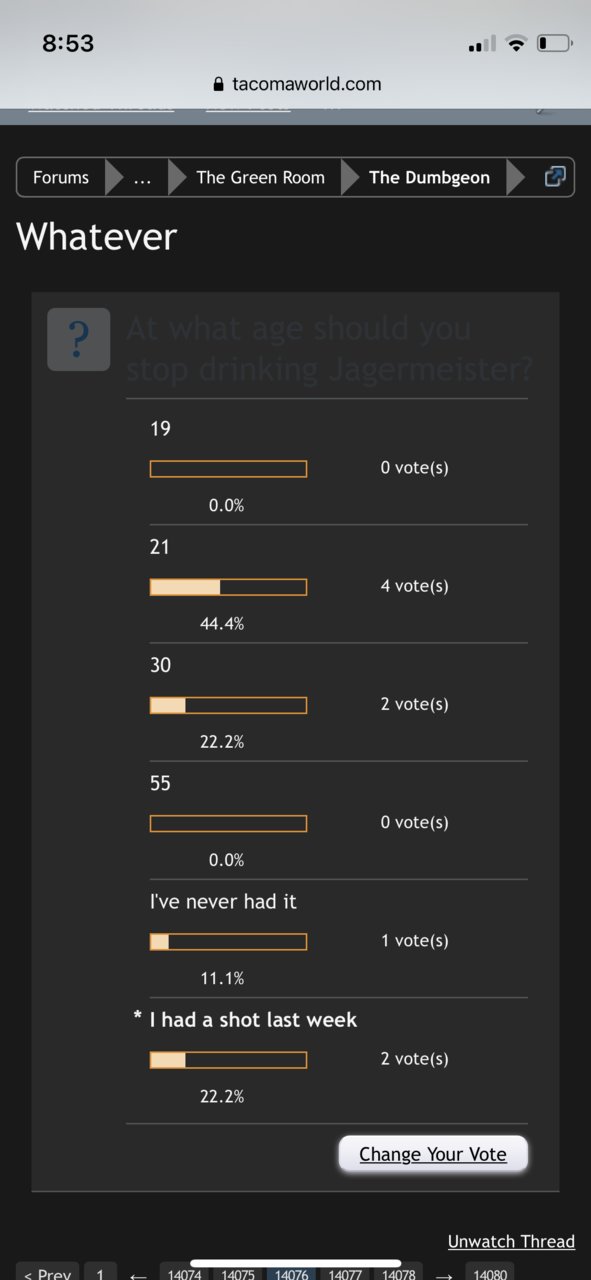Go to page 14077

pyautogui.click(x=345, y=1274)
